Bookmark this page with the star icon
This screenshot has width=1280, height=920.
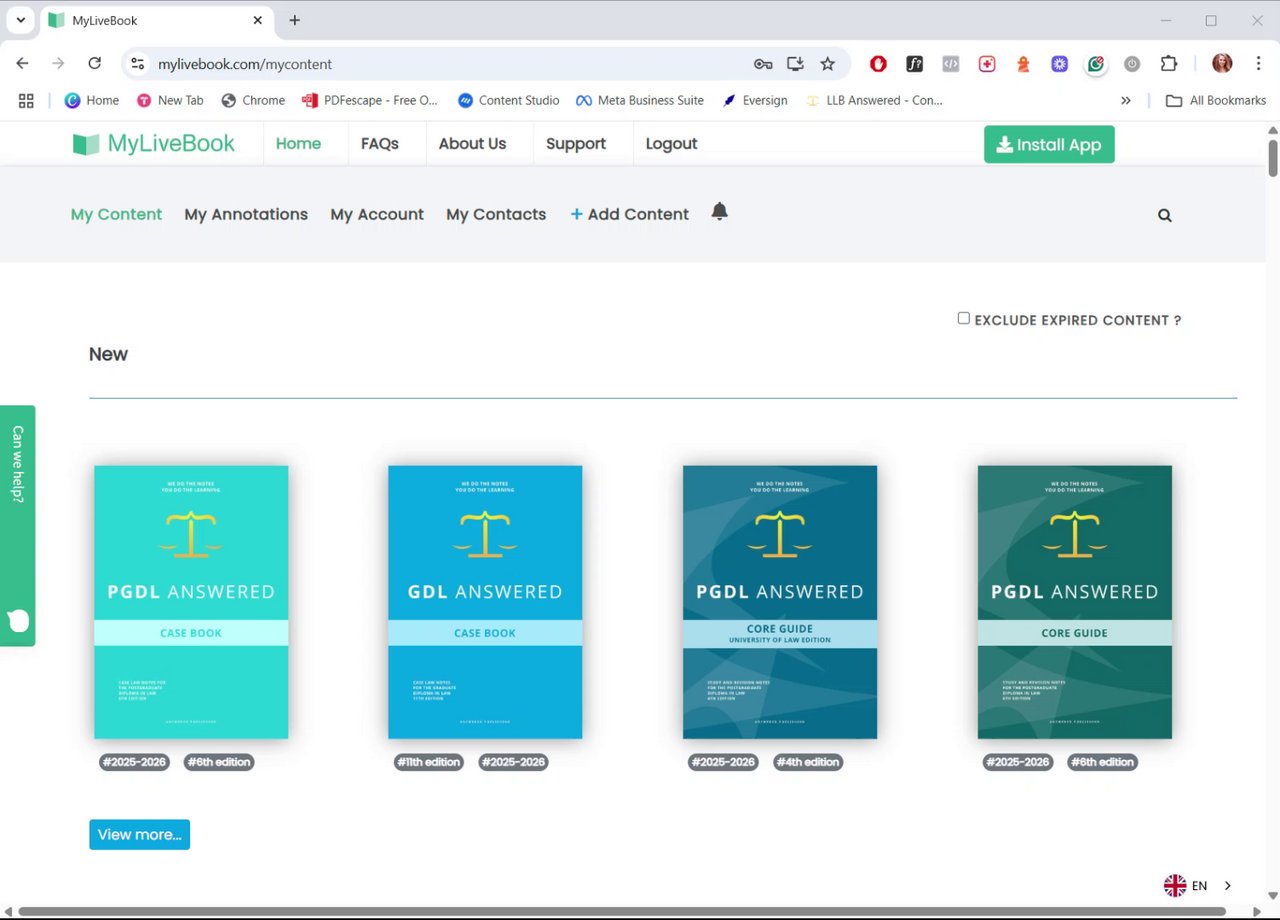[x=827, y=64]
